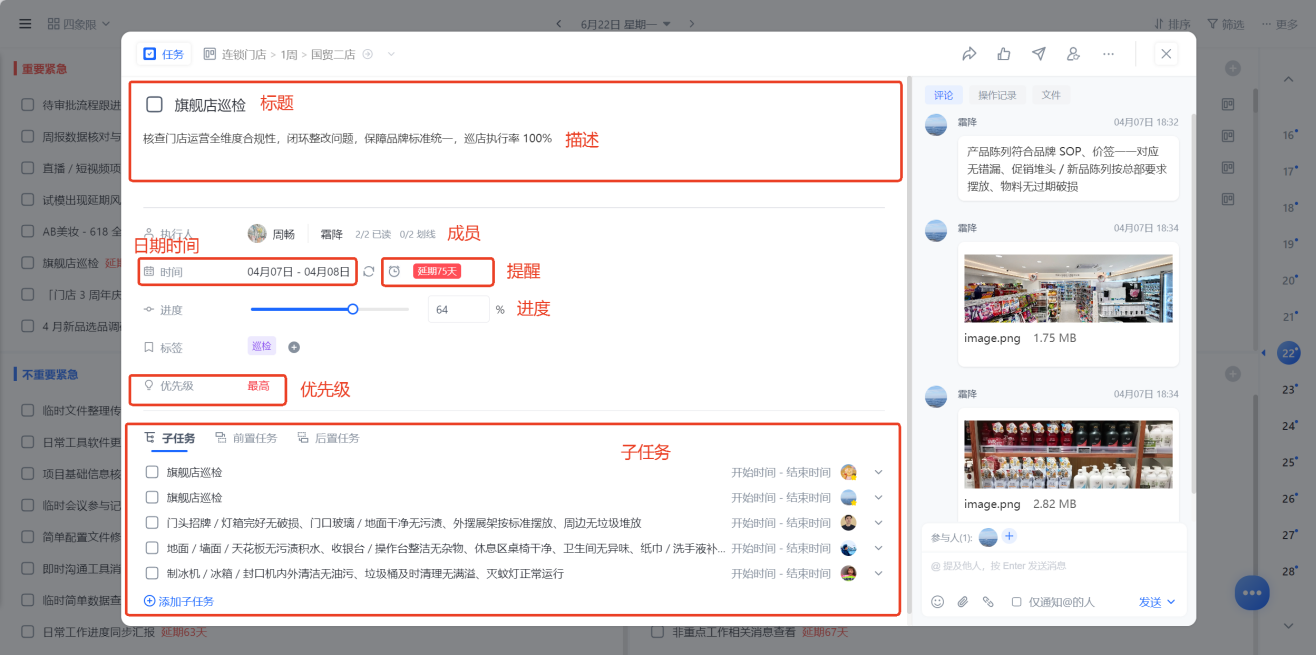Image resolution: width=1316 pixels, height=655 pixels.
Task: Check the 地面 / 墙面 subtask checkbox
Action: point(152,548)
